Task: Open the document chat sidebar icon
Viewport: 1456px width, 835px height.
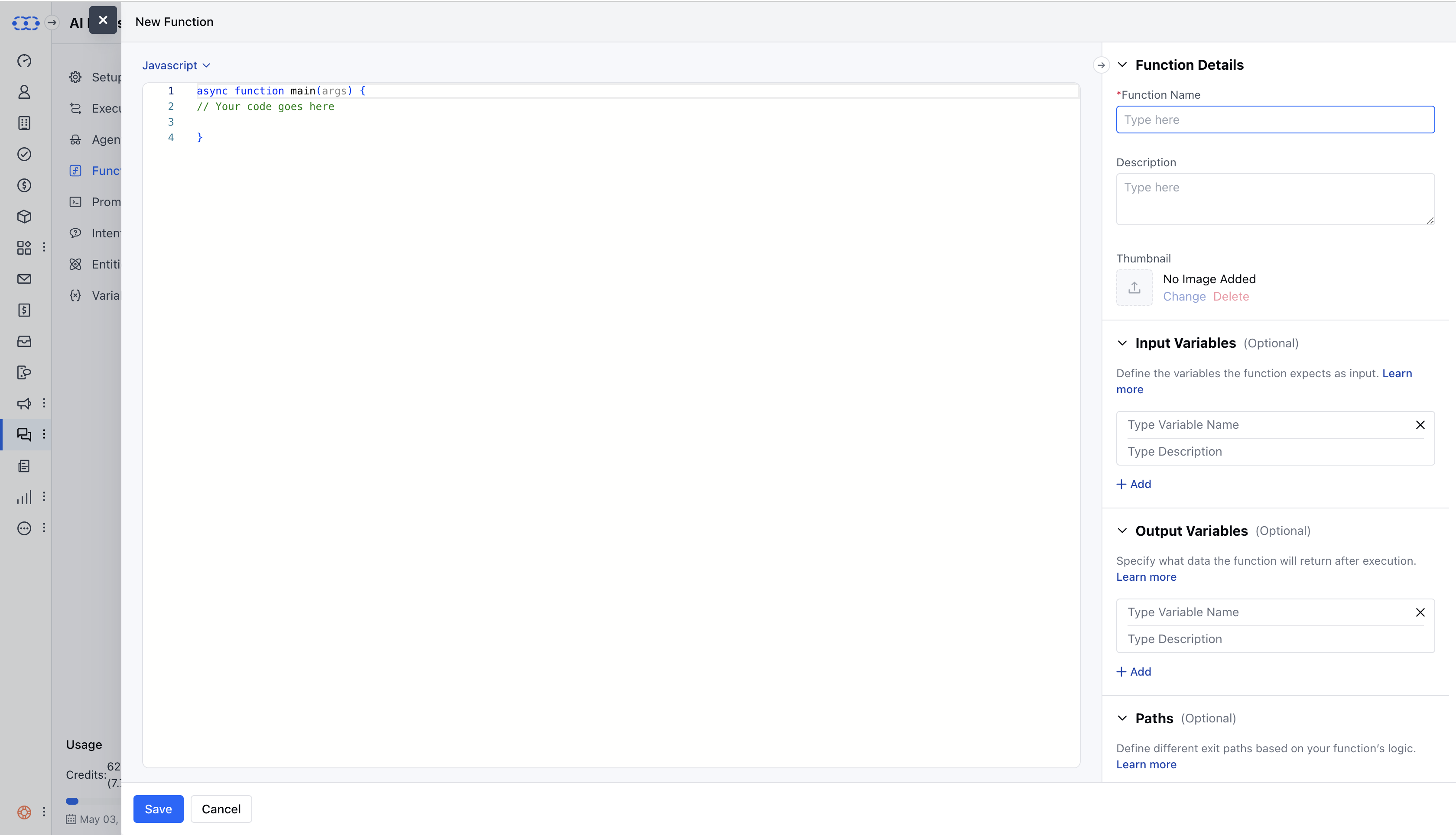Action: point(24,373)
